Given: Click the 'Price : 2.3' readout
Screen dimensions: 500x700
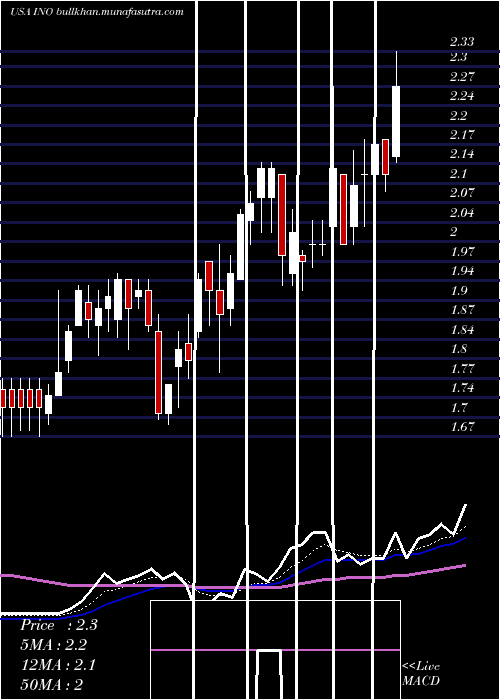Looking at the screenshot, I should (x=59, y=625).
